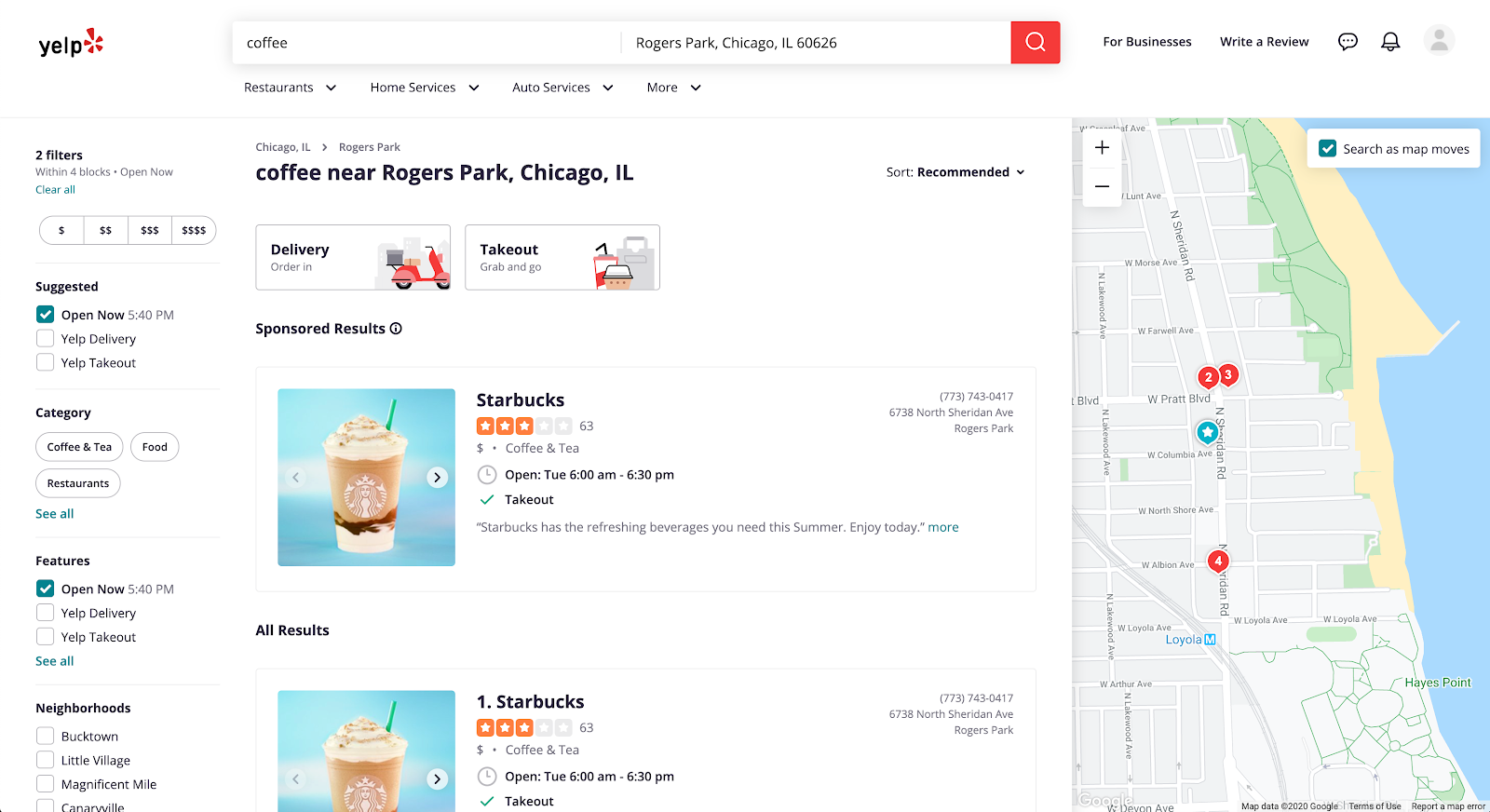Show next photo of sponsored Starbucks
This screenshot has height=812, width=1490.
[x=437, y=478]
